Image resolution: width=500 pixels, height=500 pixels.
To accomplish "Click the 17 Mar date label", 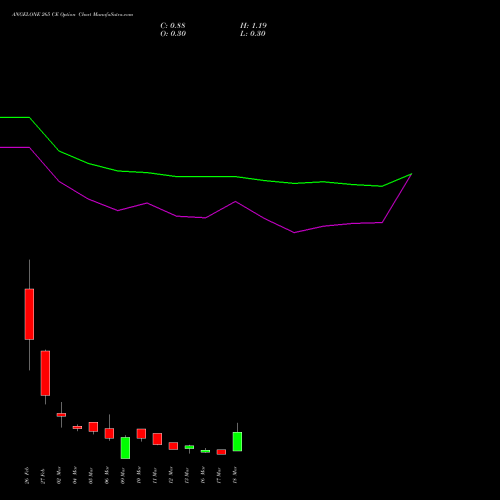I will (219, 475).
